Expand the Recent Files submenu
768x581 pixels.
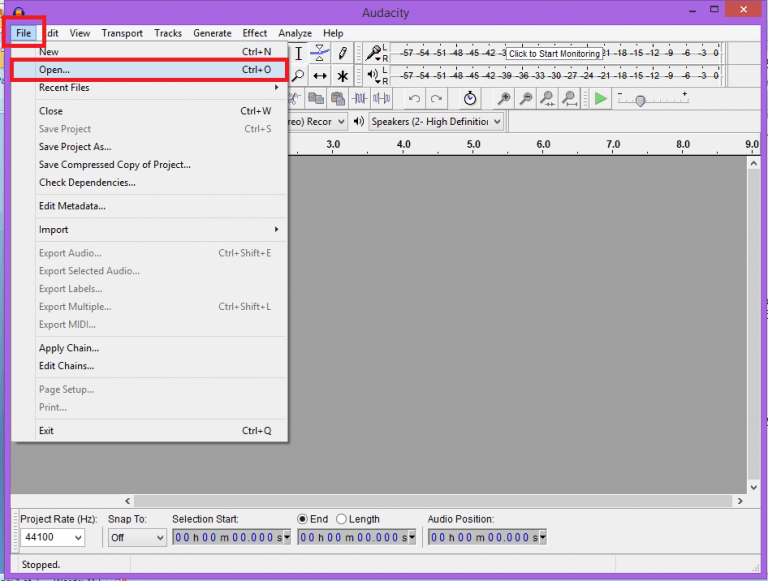tap(160, 88)
